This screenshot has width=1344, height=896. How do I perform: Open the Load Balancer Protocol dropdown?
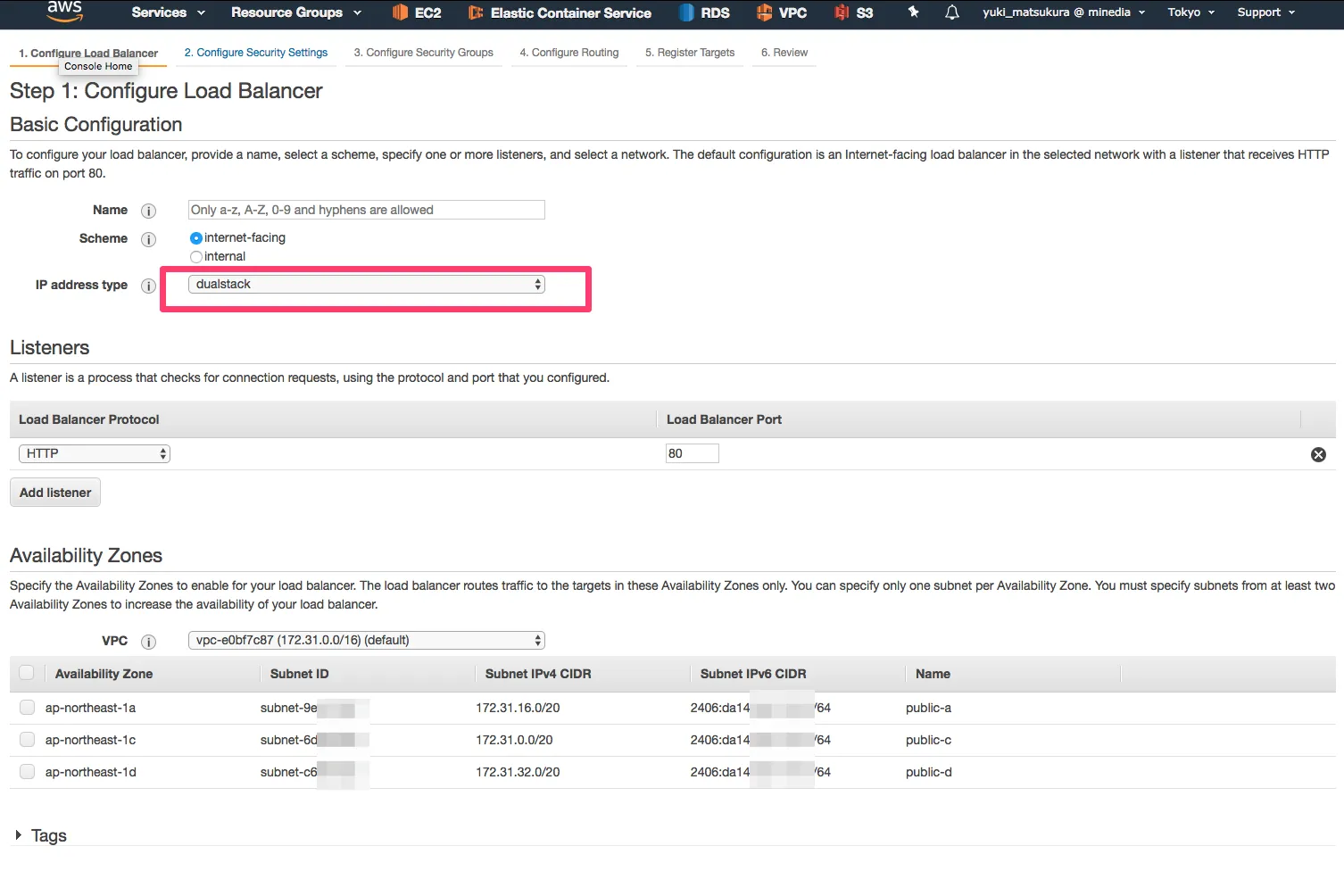[94, 454]
